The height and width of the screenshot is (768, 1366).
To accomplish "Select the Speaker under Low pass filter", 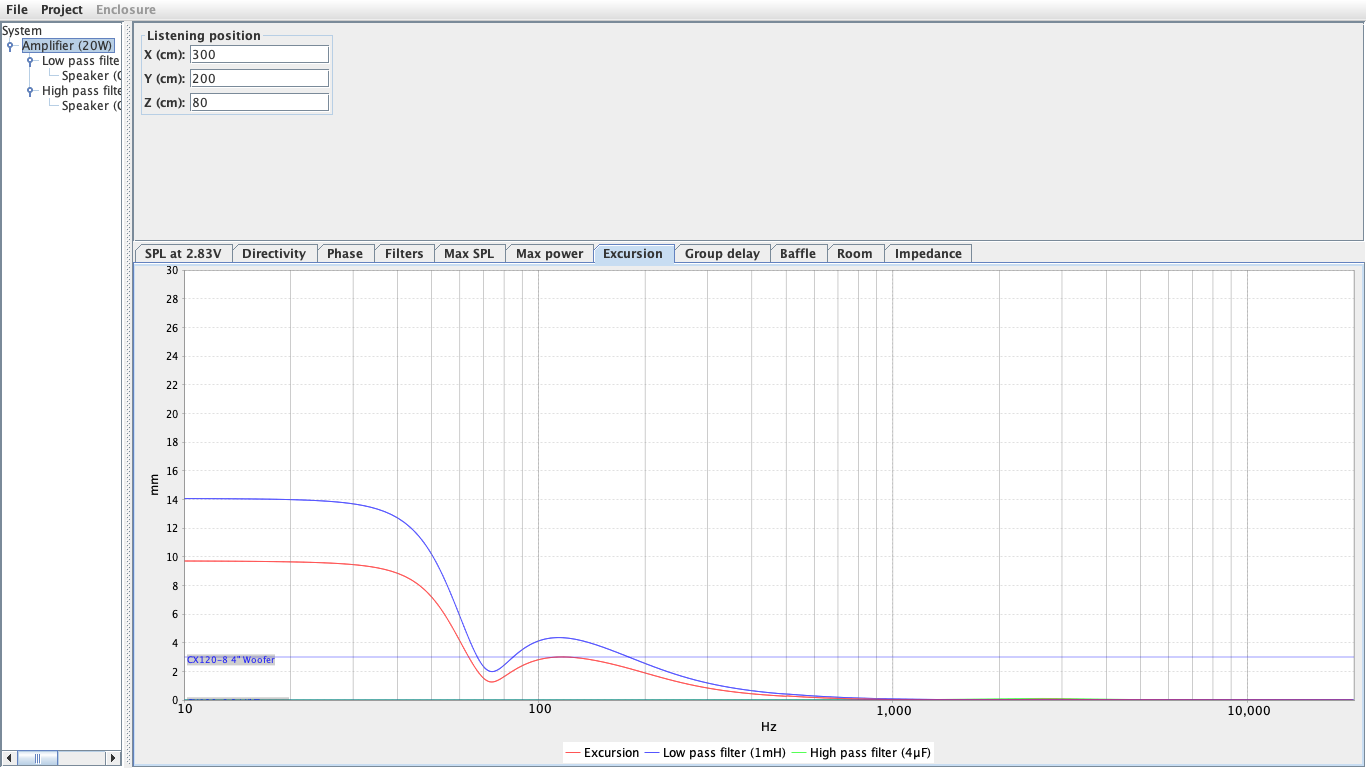I will (x=91, y=76).
